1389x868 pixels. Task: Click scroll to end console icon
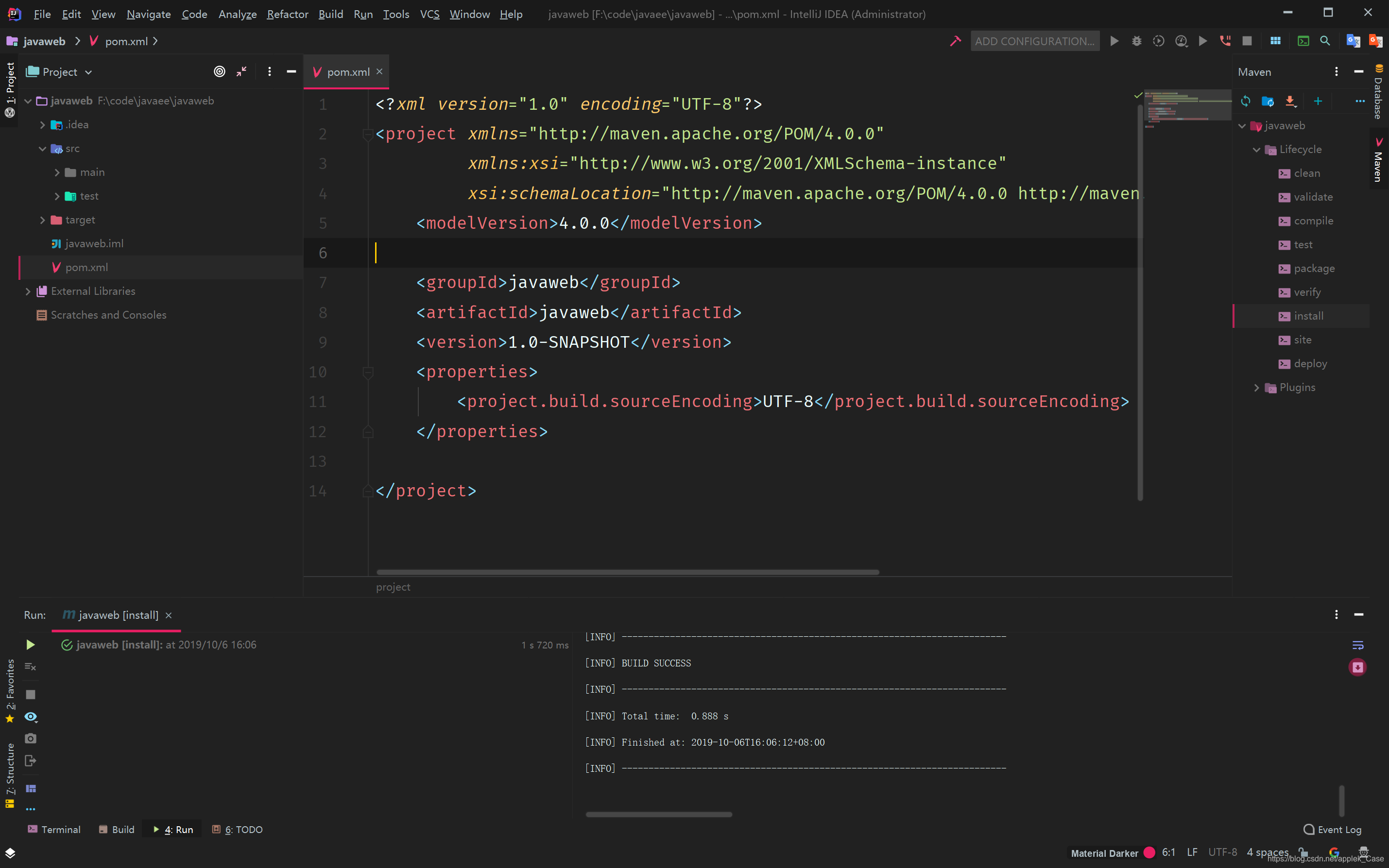pos(1357,667)
